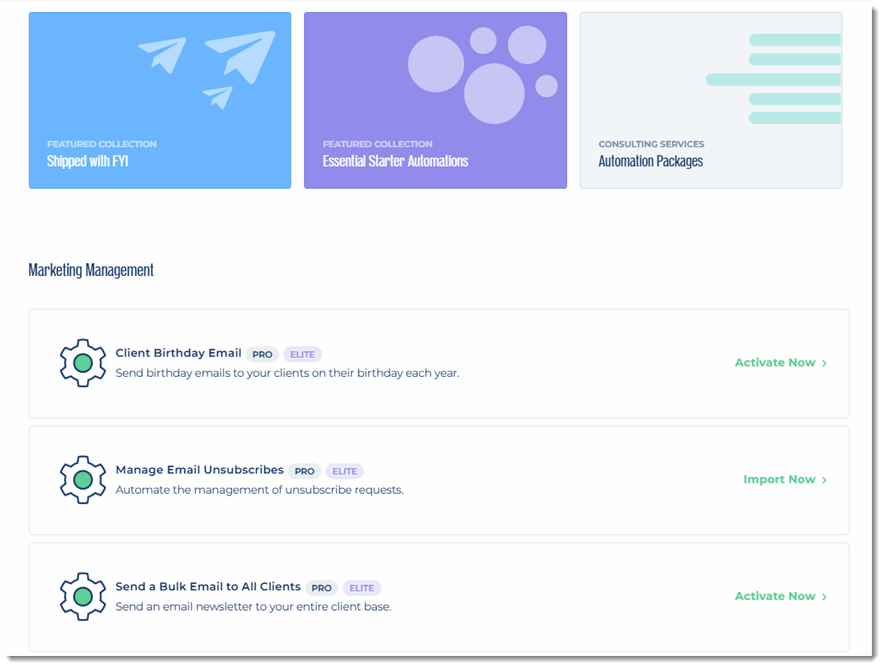The image size is (884, 668).
Task: Click the 'Send an email newsletter' description
Action: 253,607
